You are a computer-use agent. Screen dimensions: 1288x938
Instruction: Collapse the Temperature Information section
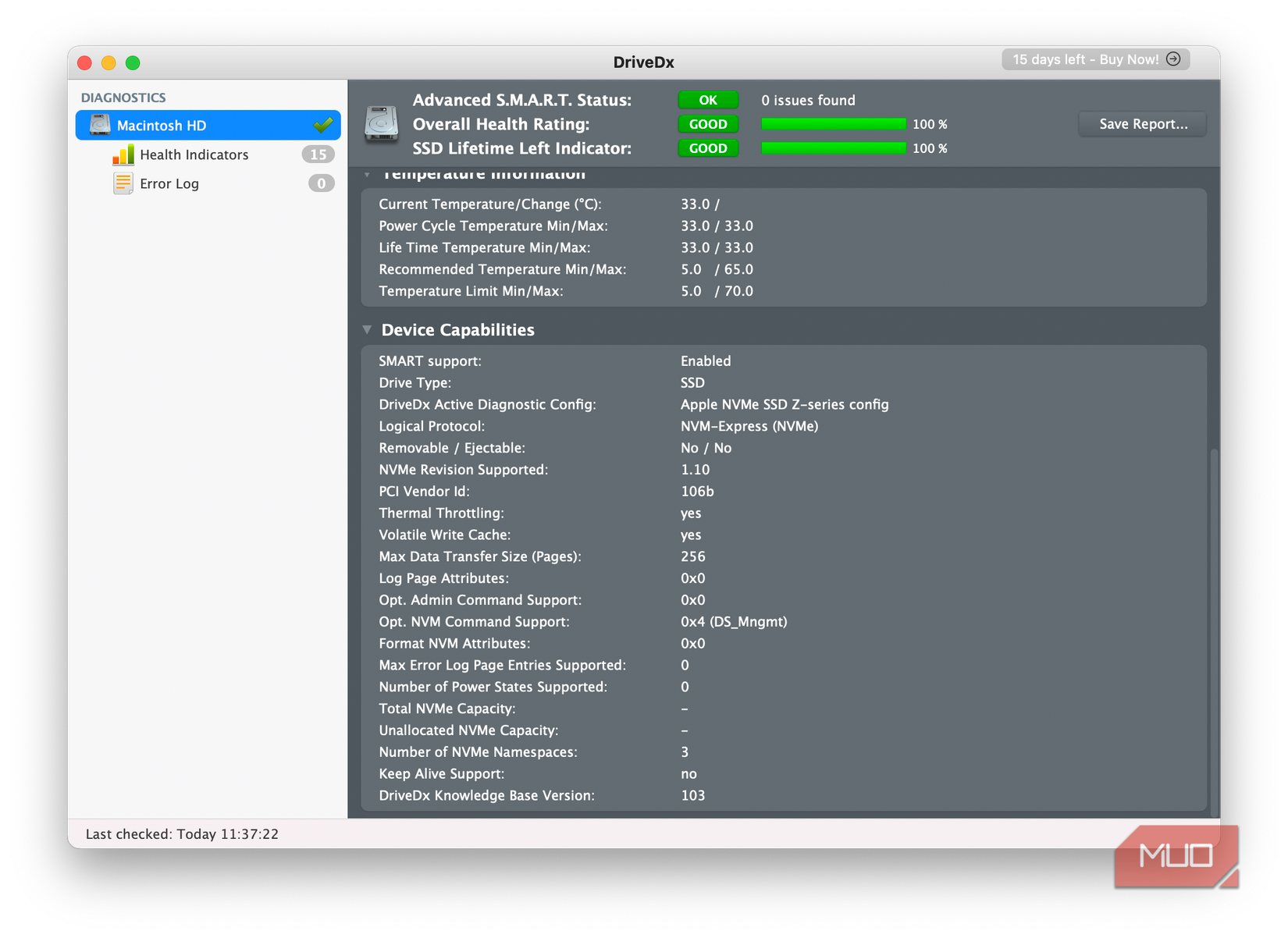[x=367, y=174]
